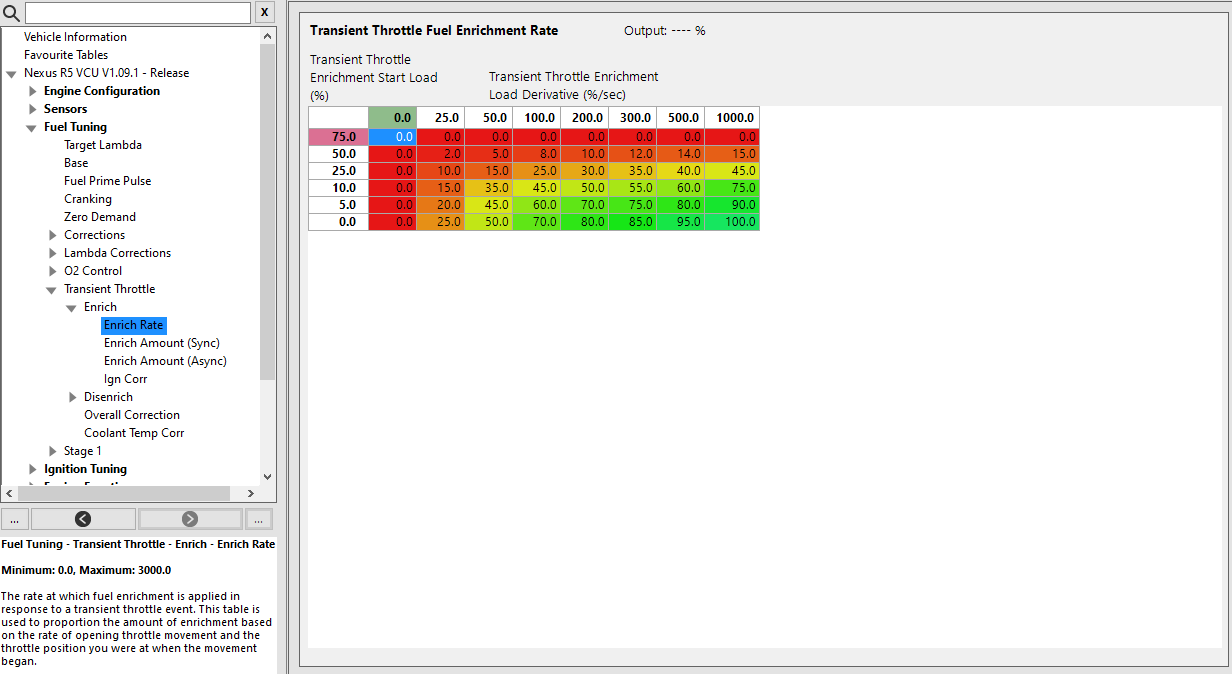Viewport: 1232px width, 674px height.
Task: Open Ign Corr table
Action: [x=126, y=379]
